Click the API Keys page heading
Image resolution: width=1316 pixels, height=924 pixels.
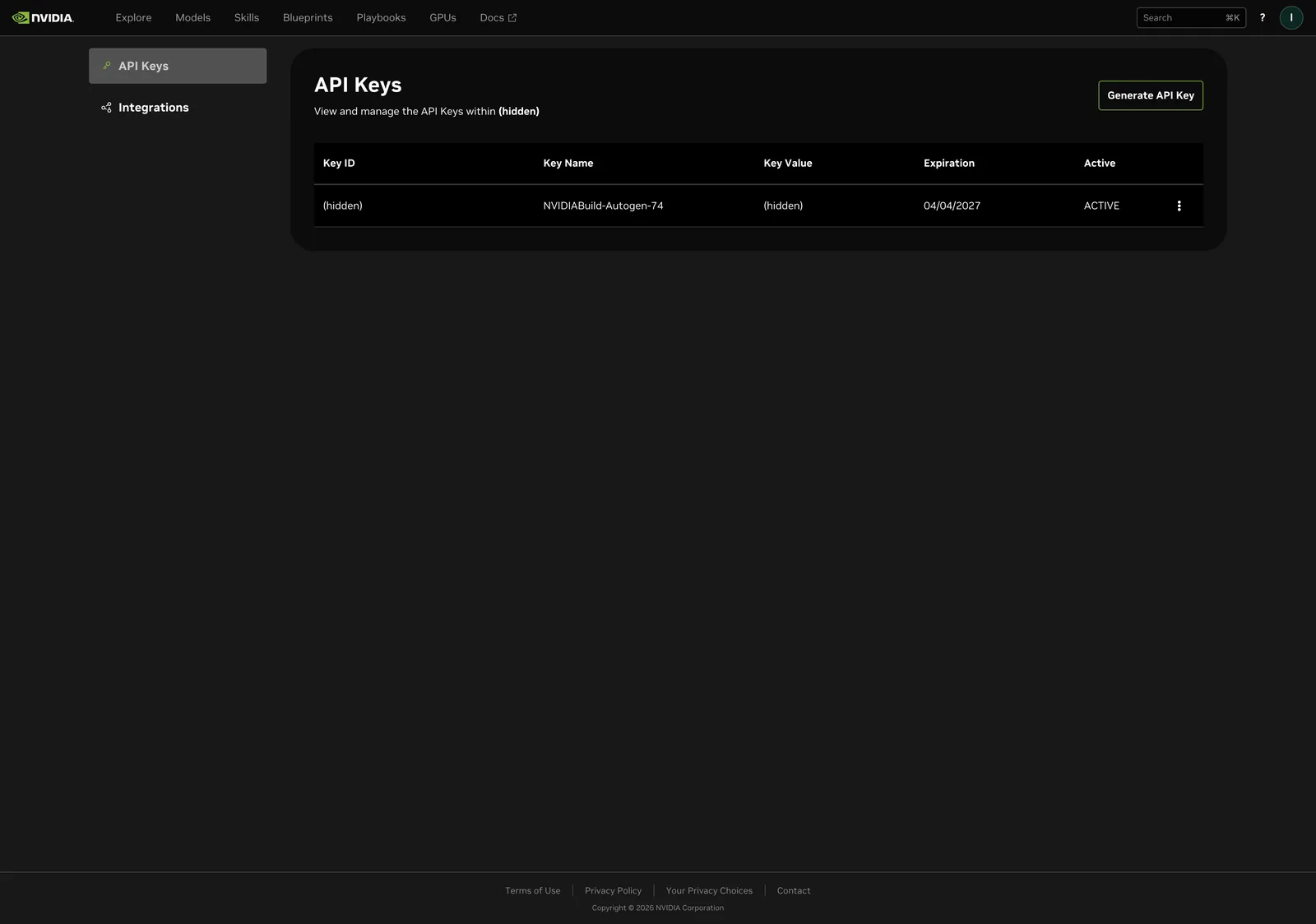(358, 85)
